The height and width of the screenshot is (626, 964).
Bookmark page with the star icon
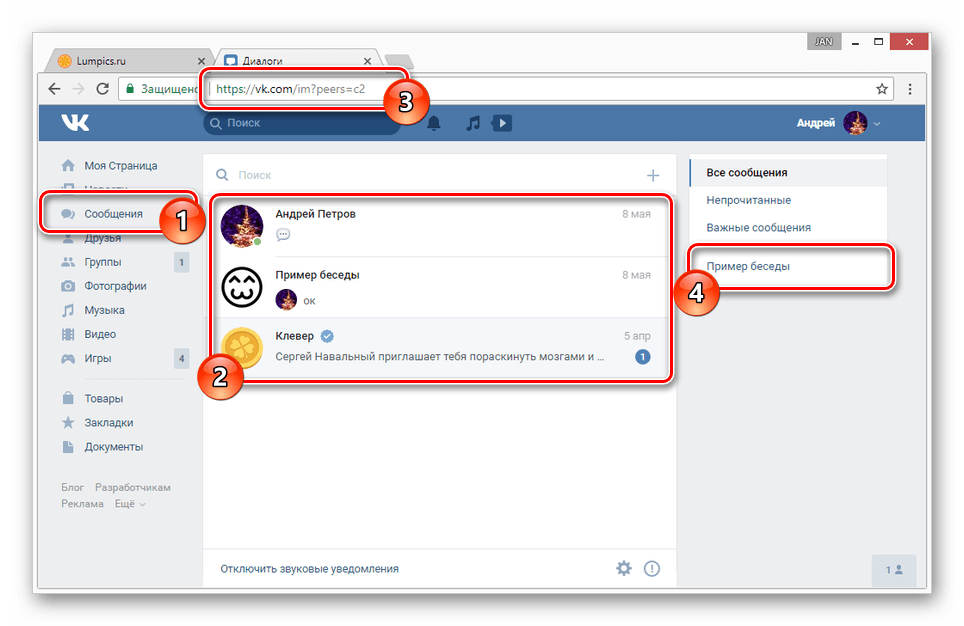coord(882,89)
